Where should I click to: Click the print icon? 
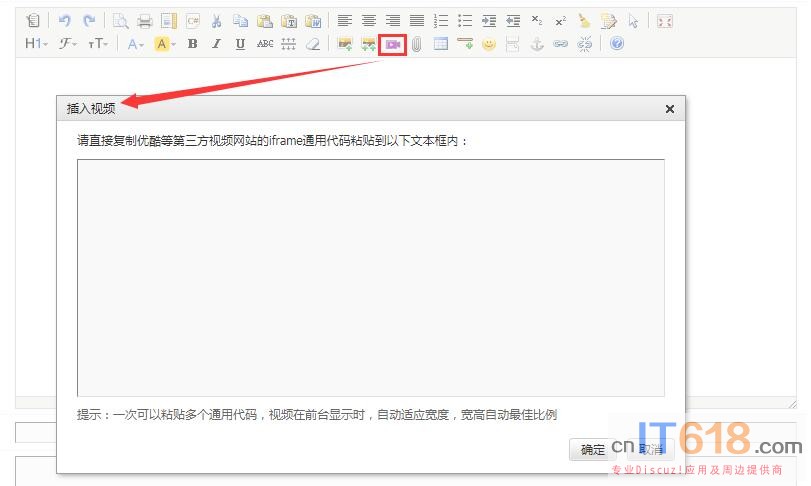click(144, 20)
